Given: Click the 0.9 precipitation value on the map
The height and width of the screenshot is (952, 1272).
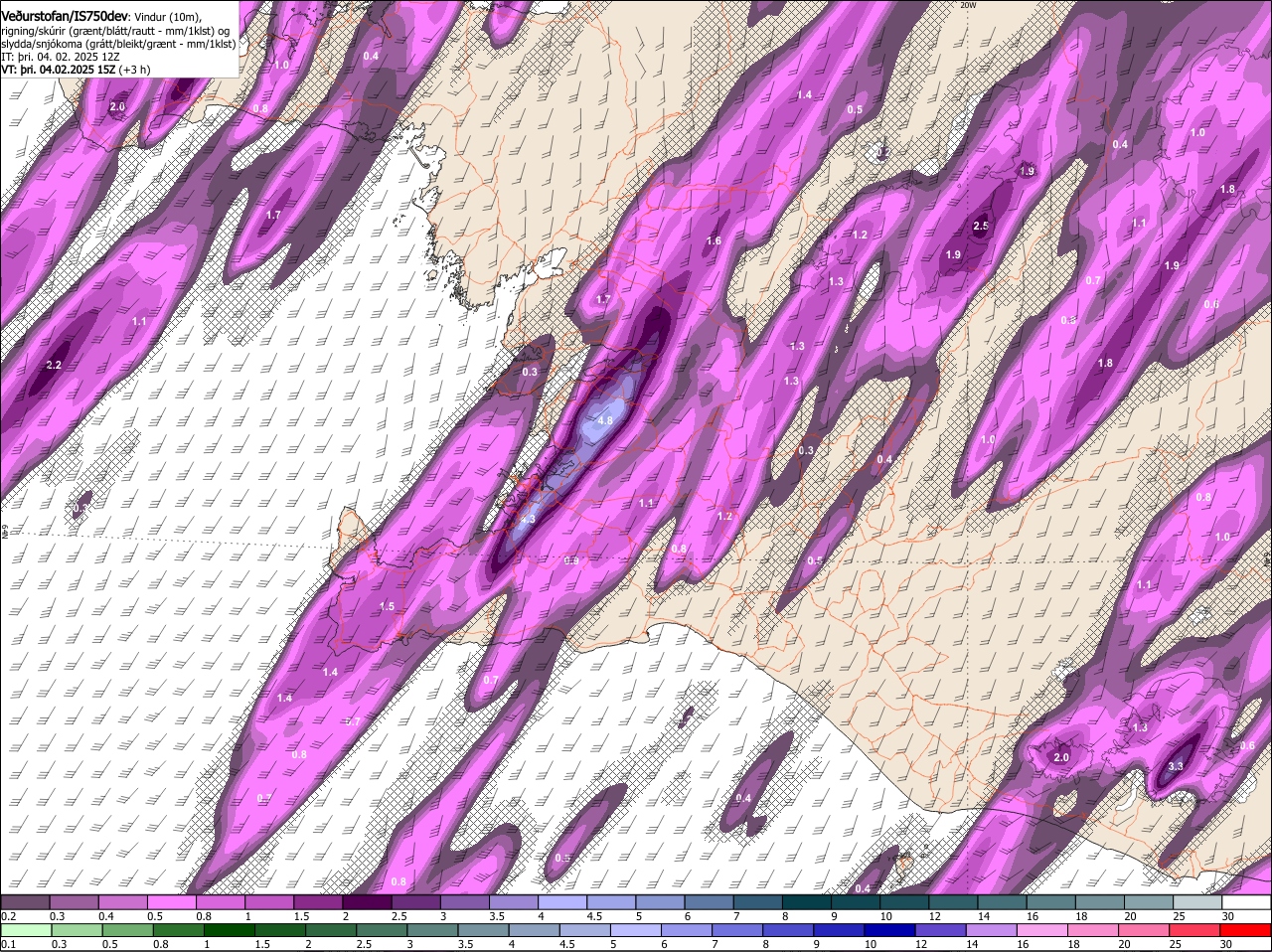Looking at the screenshot, I should pos(571,561).
